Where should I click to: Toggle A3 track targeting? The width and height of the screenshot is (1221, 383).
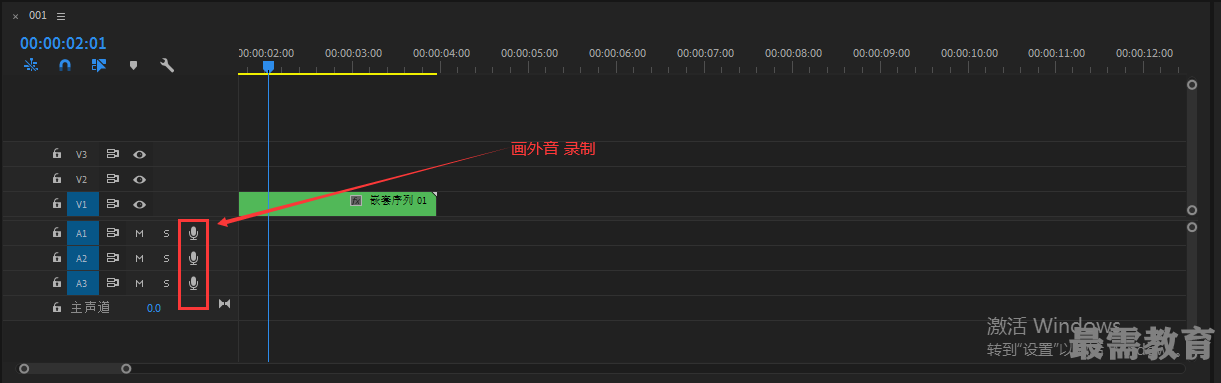(x=82, y=283)
